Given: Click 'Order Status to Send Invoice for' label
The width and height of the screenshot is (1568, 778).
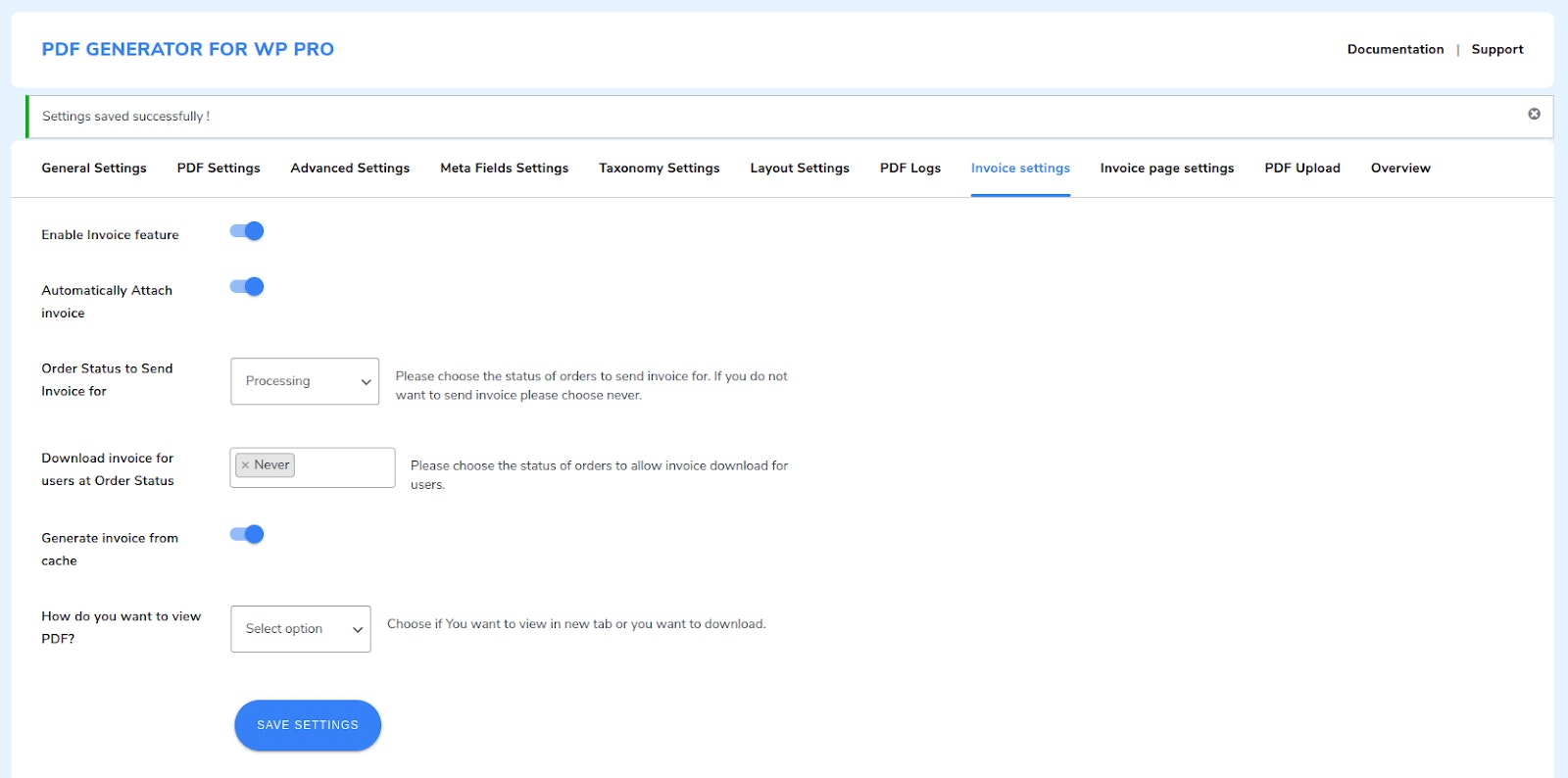Looking at the screenshot, I should coord(107,380).
